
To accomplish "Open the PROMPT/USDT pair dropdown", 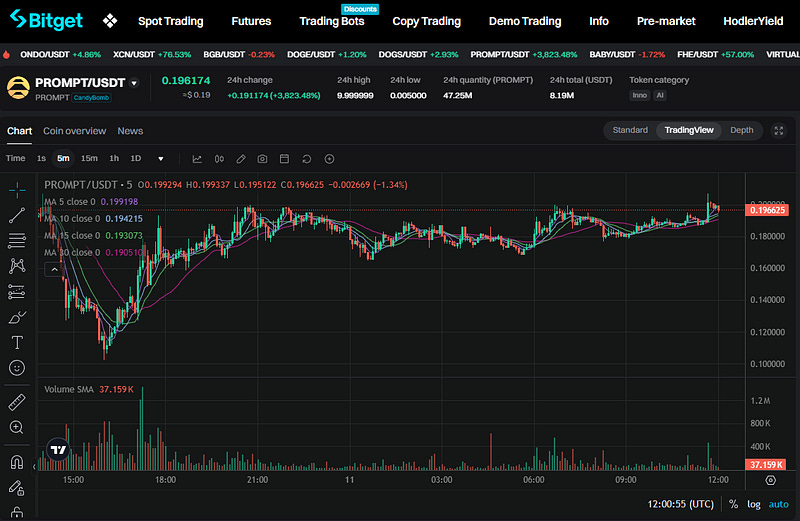I will pyautogui.click(x=134, y=83).
